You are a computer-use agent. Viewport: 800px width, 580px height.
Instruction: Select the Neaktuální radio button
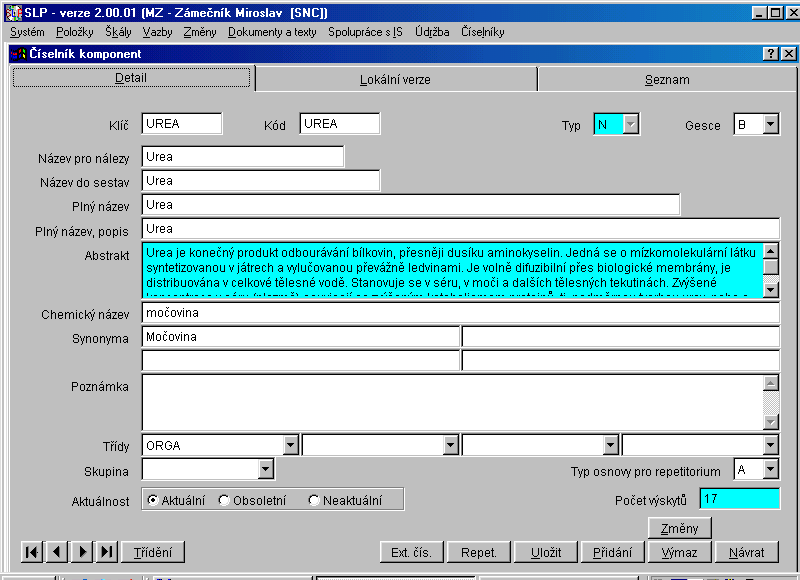(314, 500)
